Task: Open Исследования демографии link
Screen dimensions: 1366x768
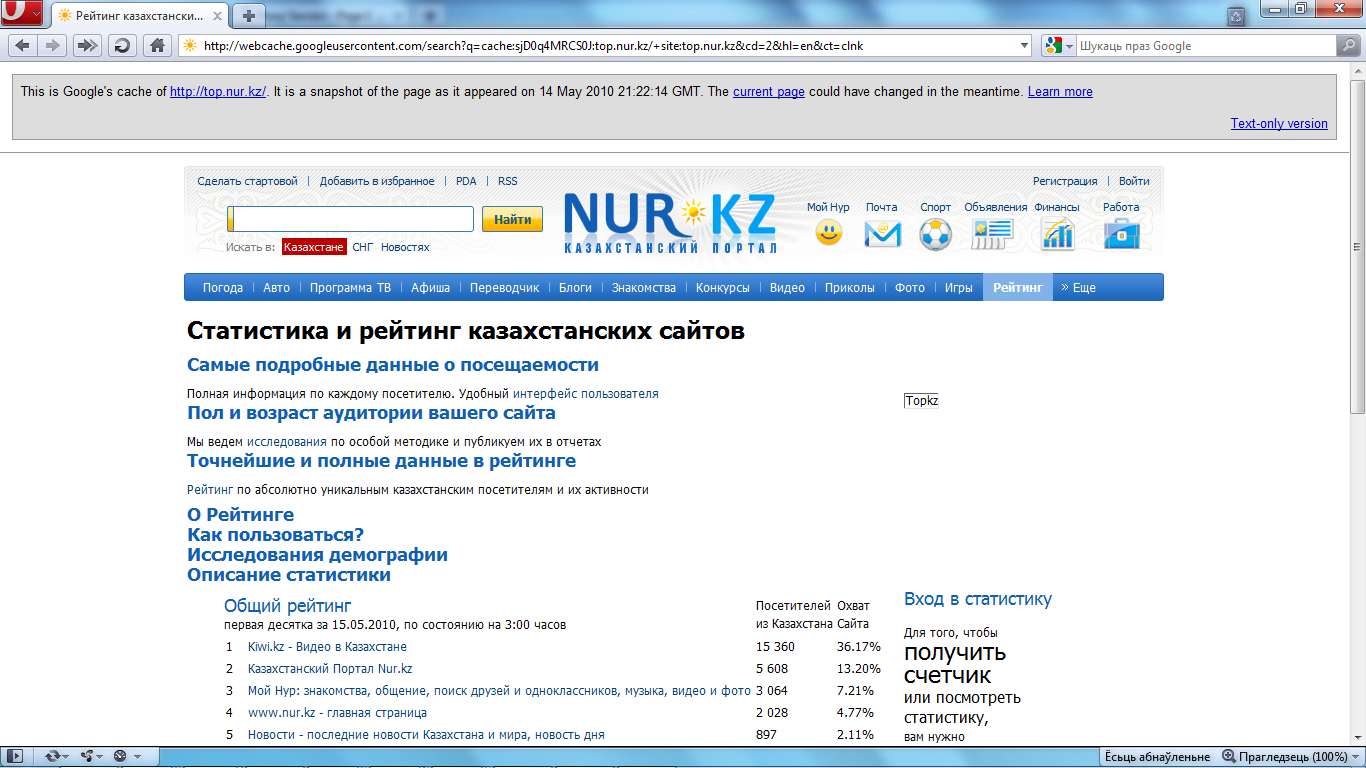Action: (x=317, y=555)
